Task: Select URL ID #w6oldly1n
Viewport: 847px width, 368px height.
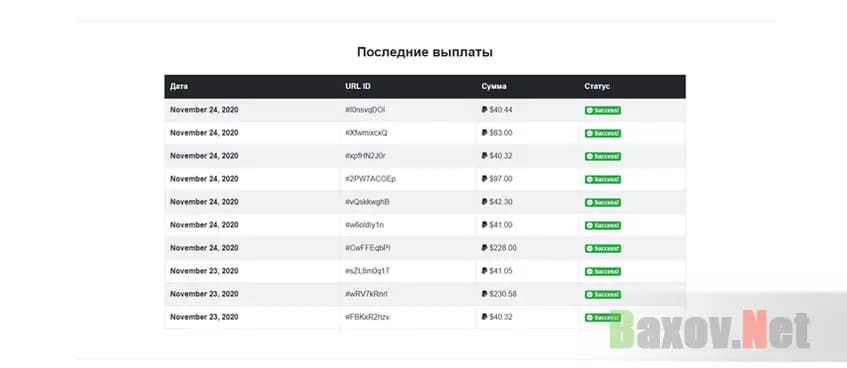Action: click(365, 225)
